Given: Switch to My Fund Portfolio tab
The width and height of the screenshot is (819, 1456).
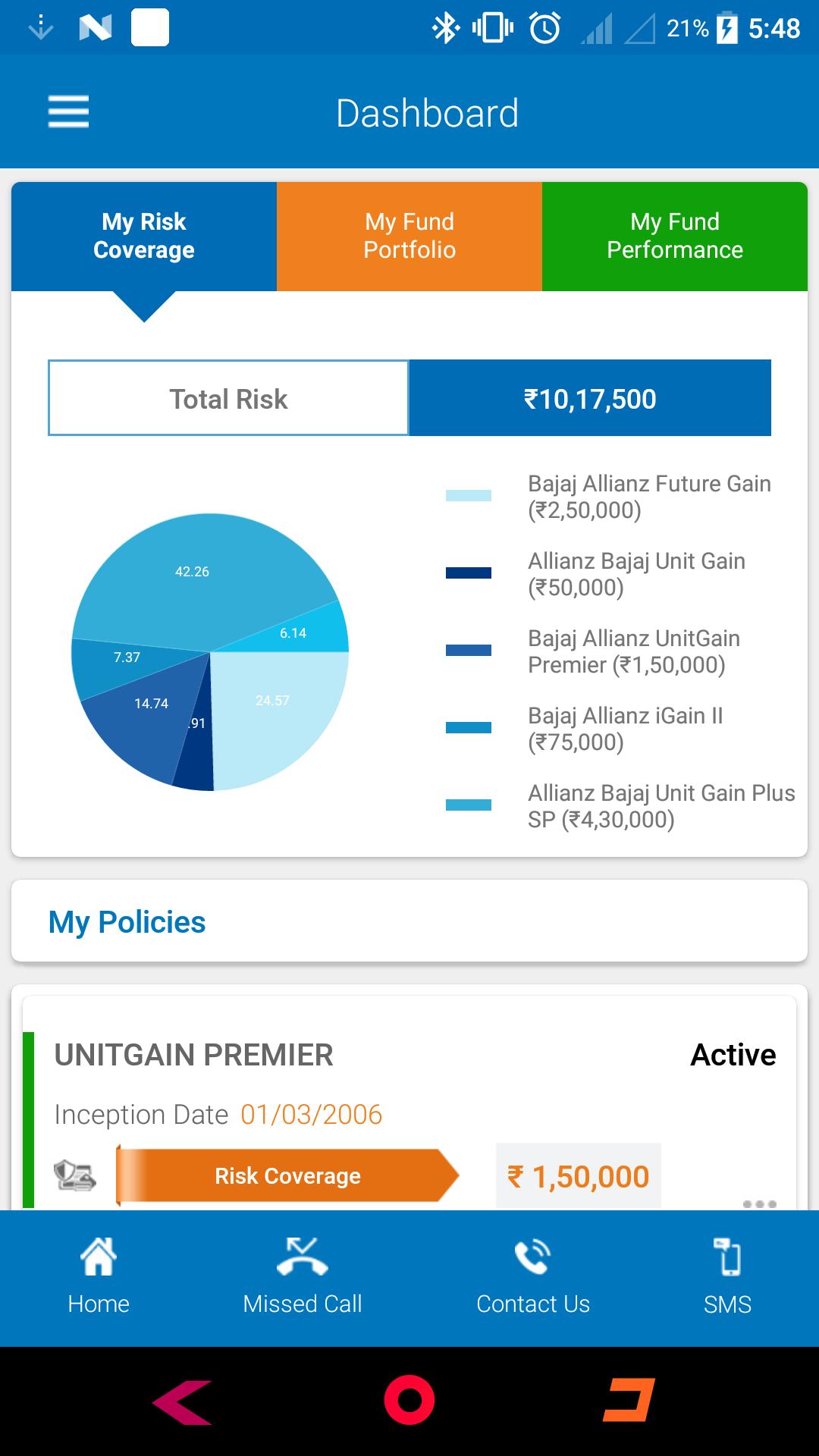Looking at the screenshot, I should [x=409, y=236].
